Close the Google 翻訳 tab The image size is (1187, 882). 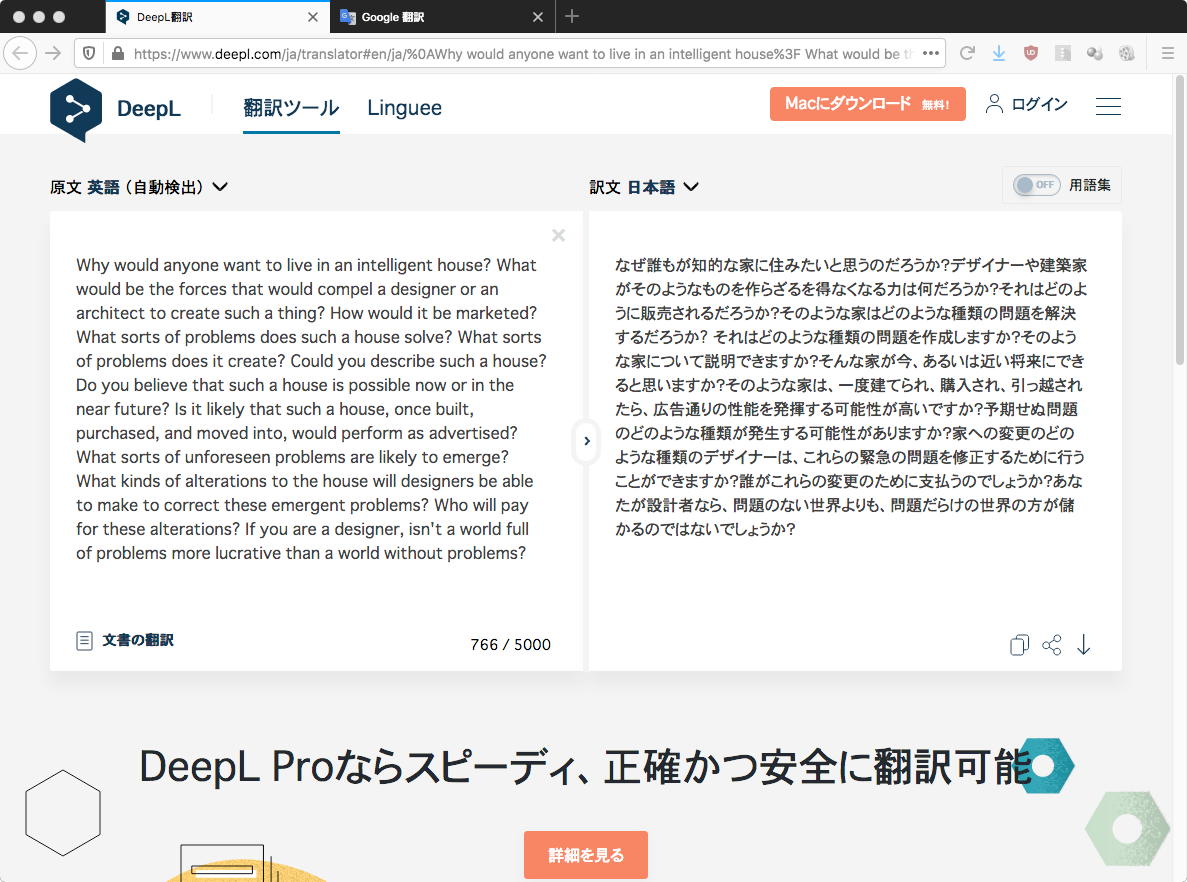(x=537, y=17)
